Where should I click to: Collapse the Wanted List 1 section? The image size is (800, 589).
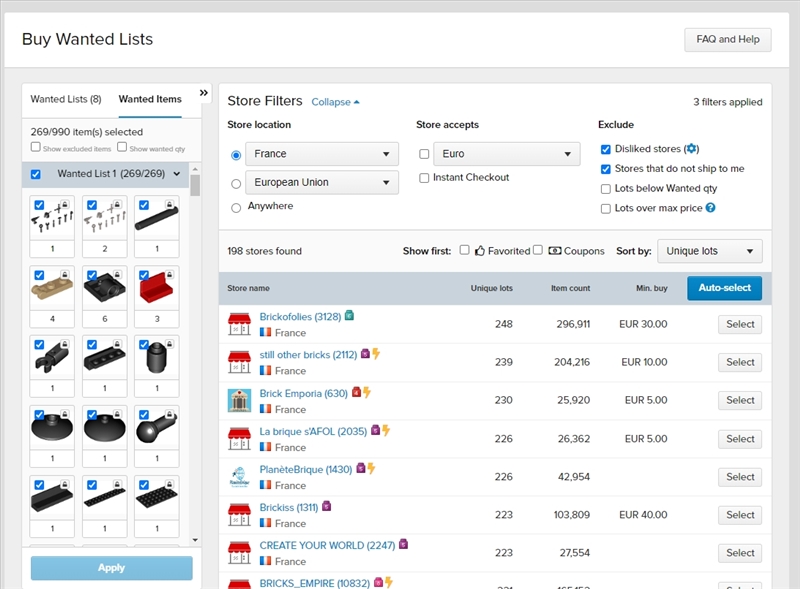click(177, 174)
